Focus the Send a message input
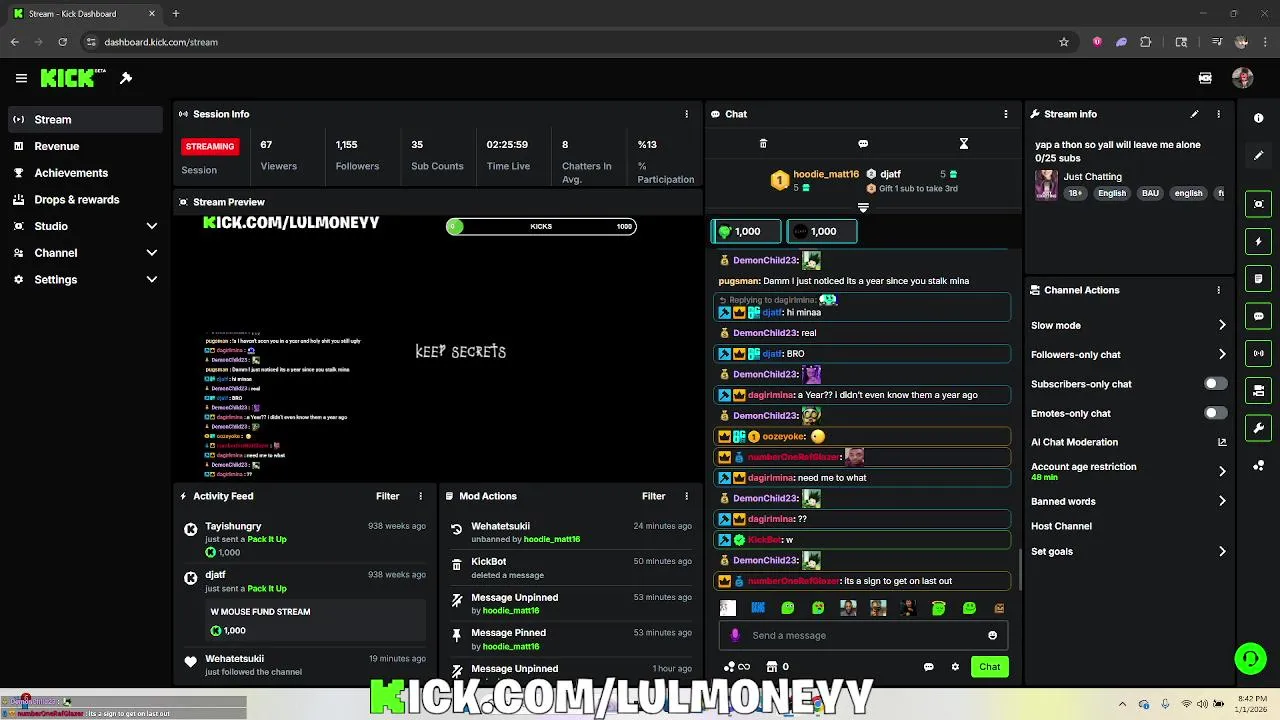Viewport: 1280px width, 720px height. pyautogui.click(x=861, y=635)
